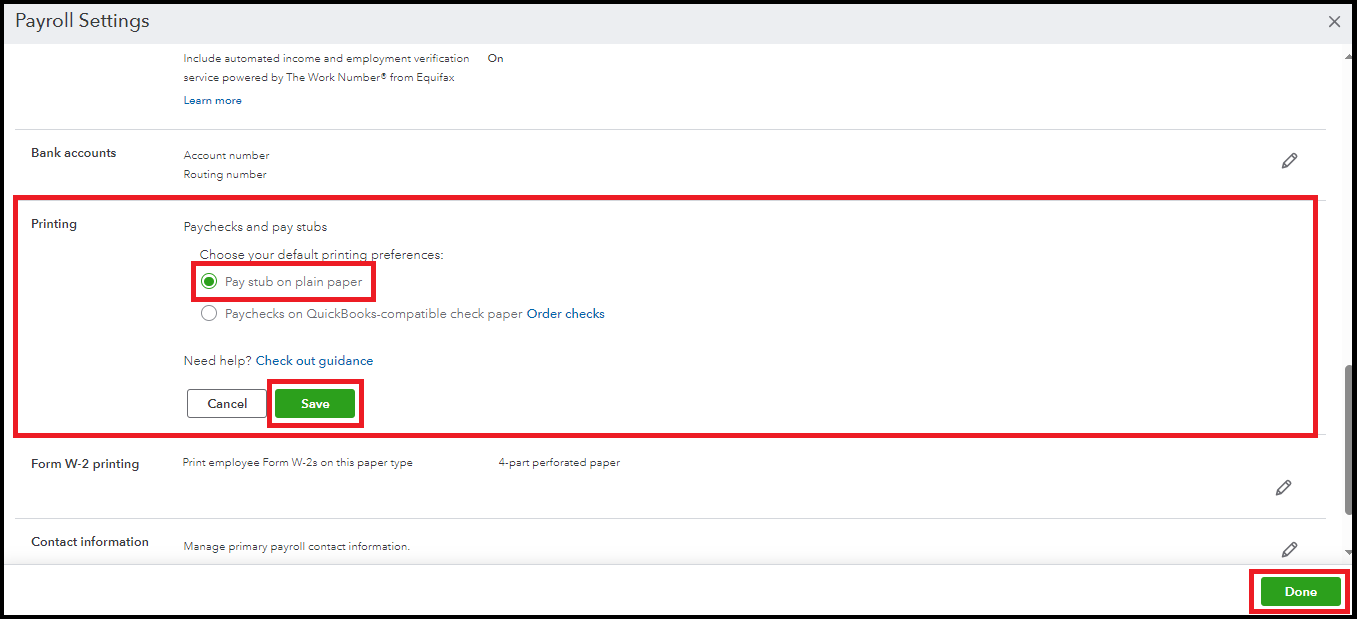
Task: Save the printing preferences
Action: click(315, 404)
